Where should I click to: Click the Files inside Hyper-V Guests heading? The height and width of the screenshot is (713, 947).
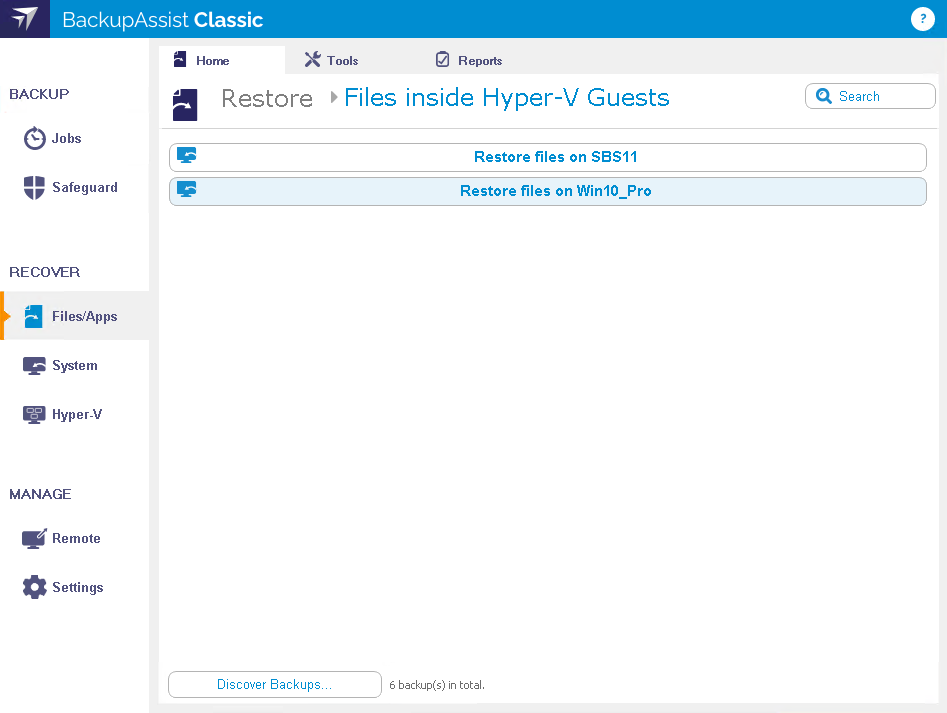[507, 98]
